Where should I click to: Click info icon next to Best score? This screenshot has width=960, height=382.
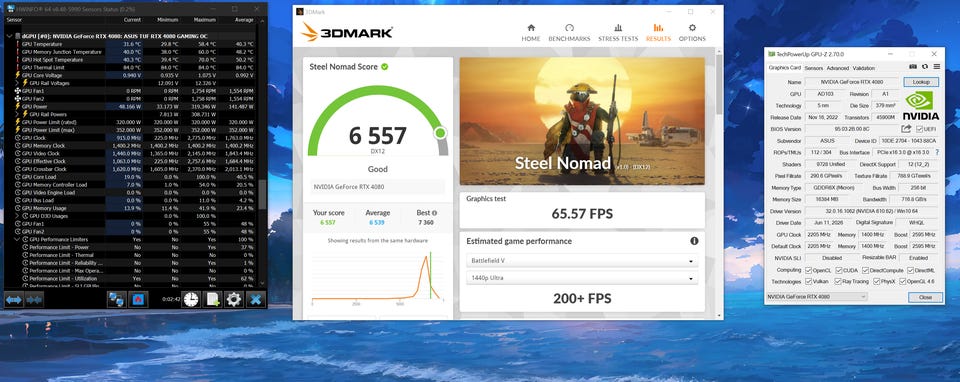point(434,213)
